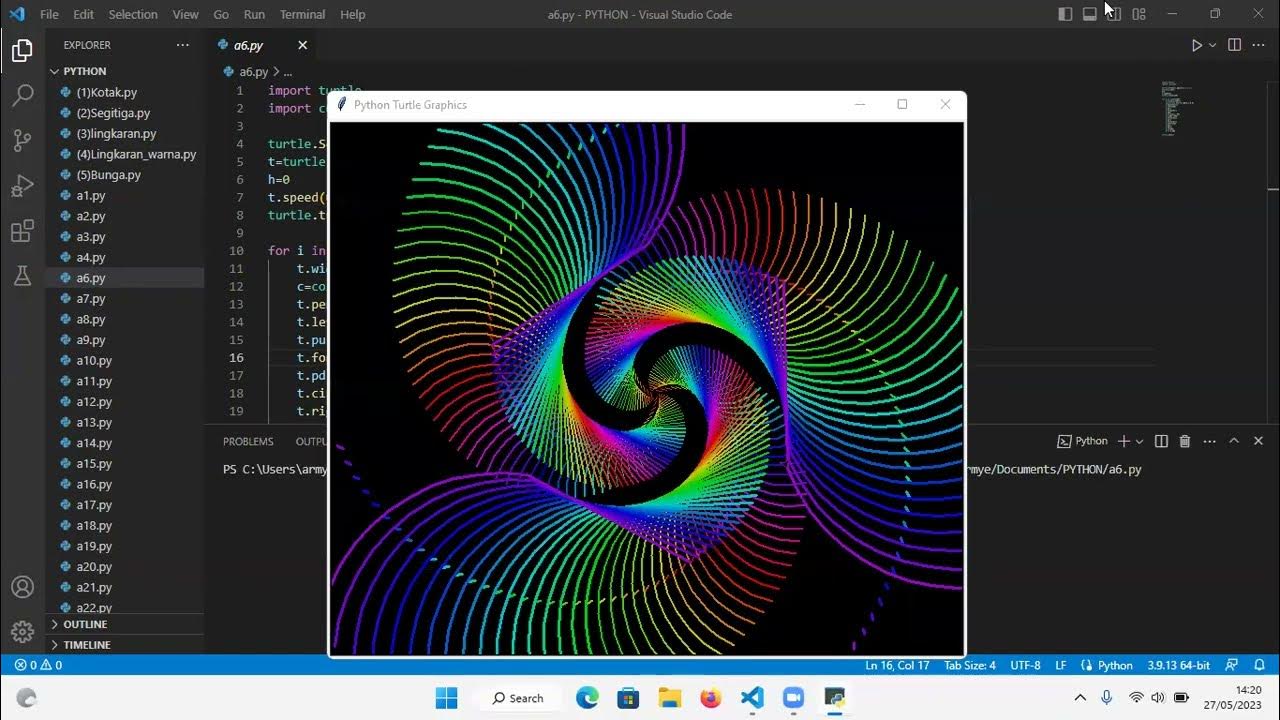
Task: Close the terminal panel
Action: pos(1258,441)
